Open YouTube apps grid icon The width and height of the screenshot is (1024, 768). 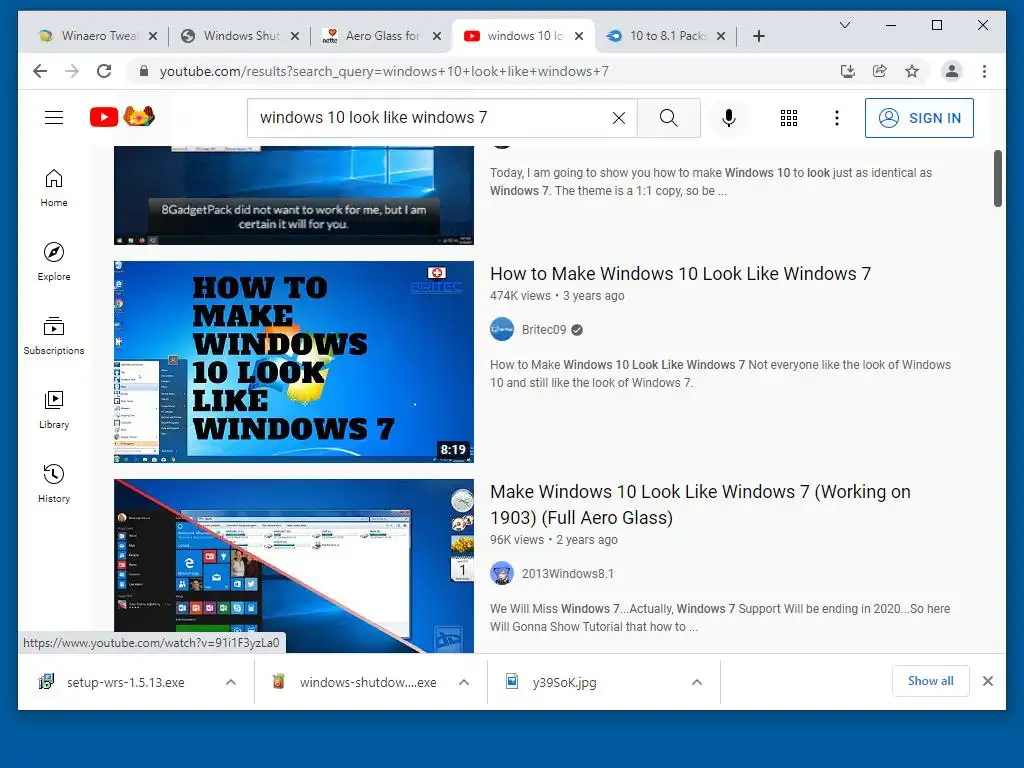(789, 118)
